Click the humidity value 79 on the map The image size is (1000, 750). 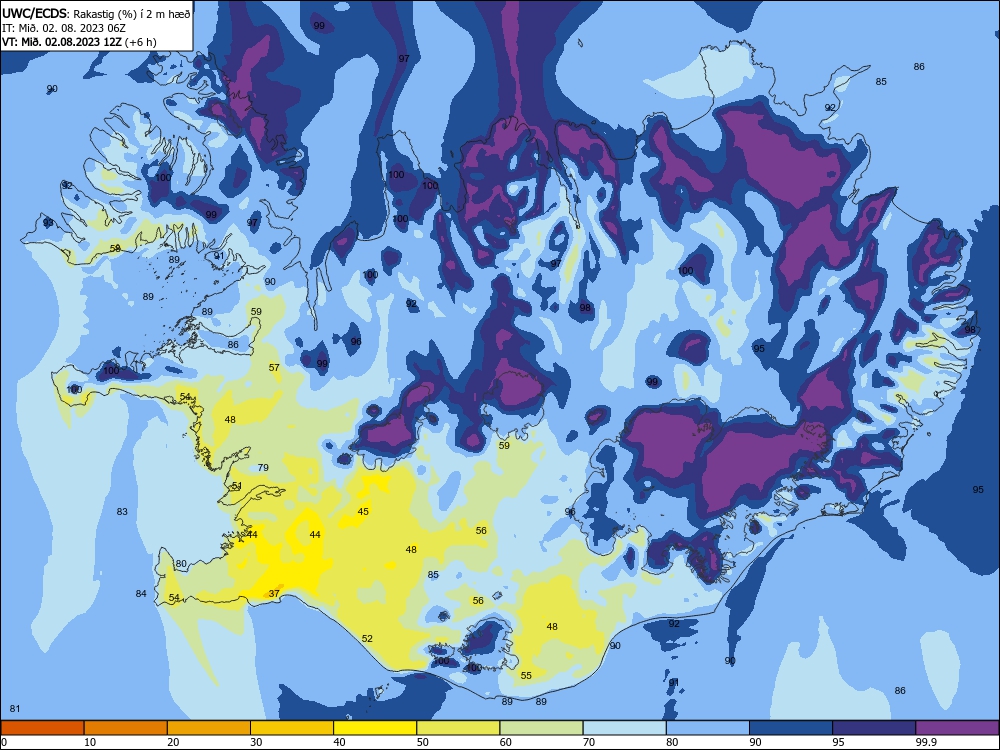pyautogui.click(x=263, y=467)
